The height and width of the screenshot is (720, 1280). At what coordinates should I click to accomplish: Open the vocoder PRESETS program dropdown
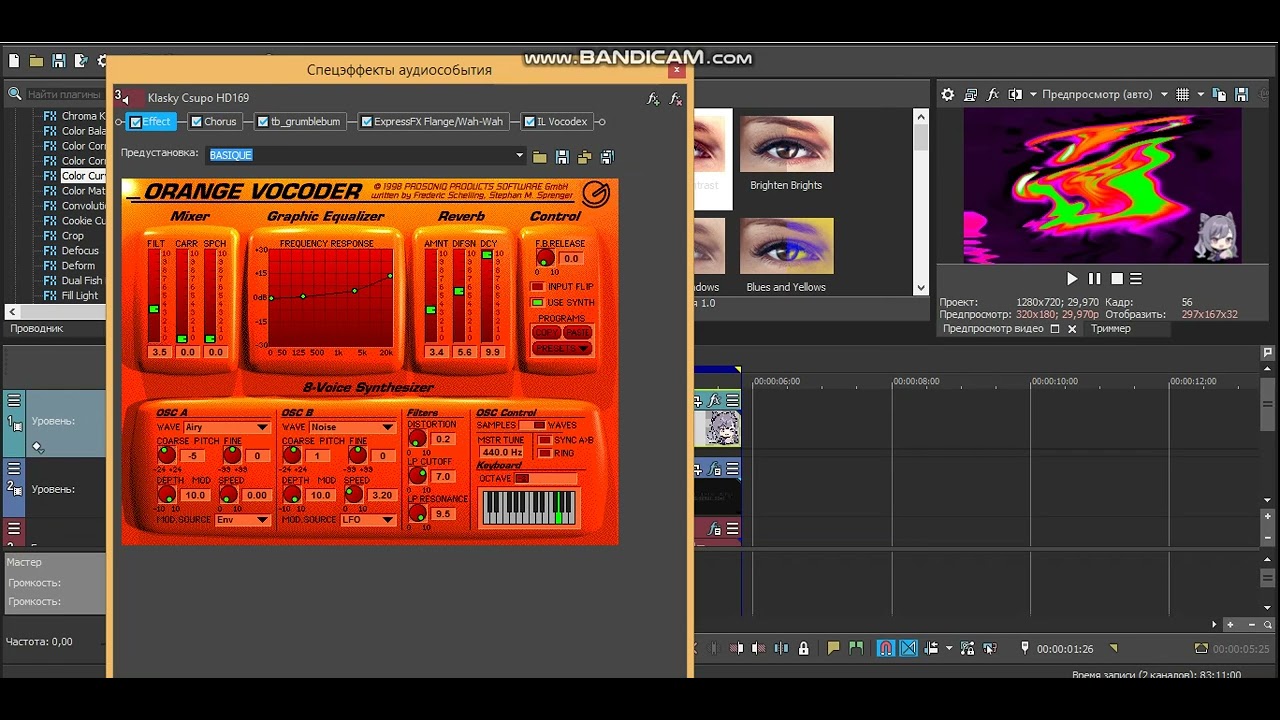[562, 349]
